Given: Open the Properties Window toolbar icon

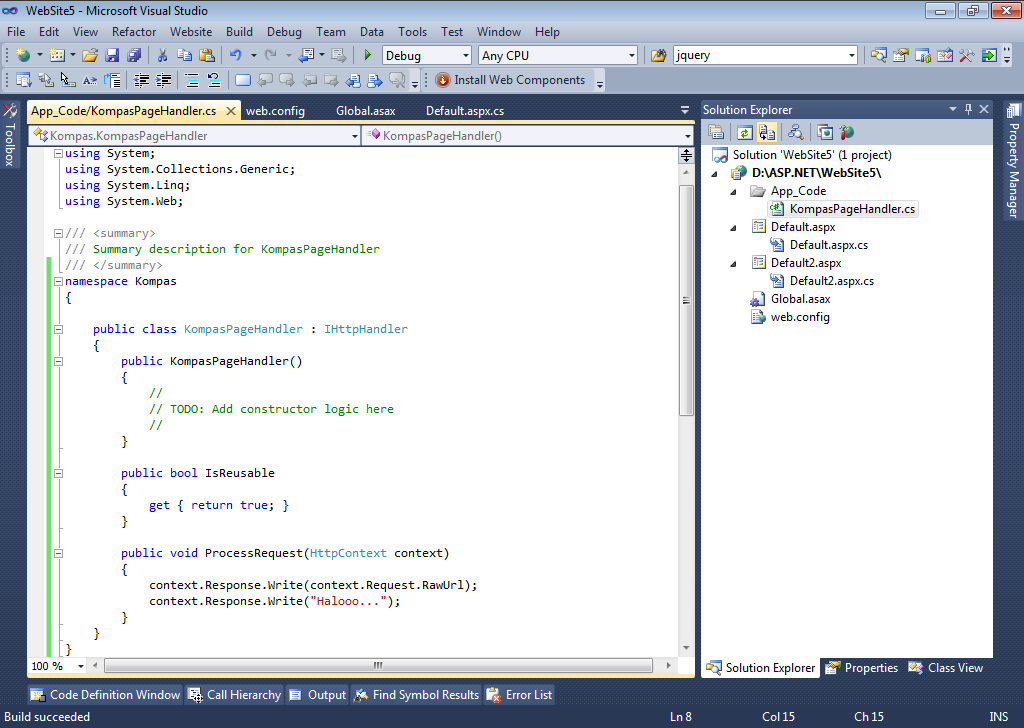Looking at the screenshot, I should pyautogui.click(x=901, y=55).
